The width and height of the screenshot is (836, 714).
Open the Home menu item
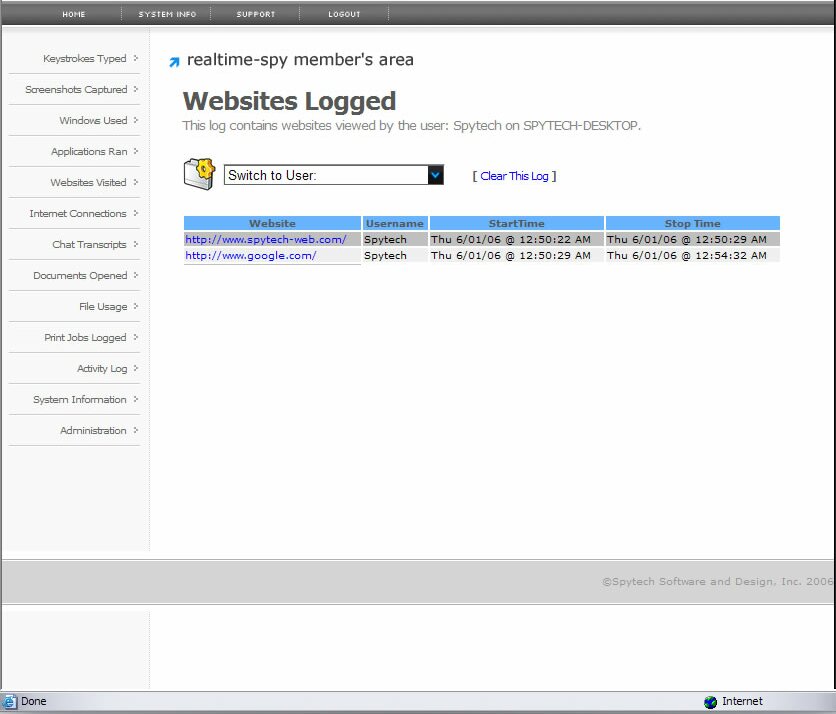tap(74, 14)
